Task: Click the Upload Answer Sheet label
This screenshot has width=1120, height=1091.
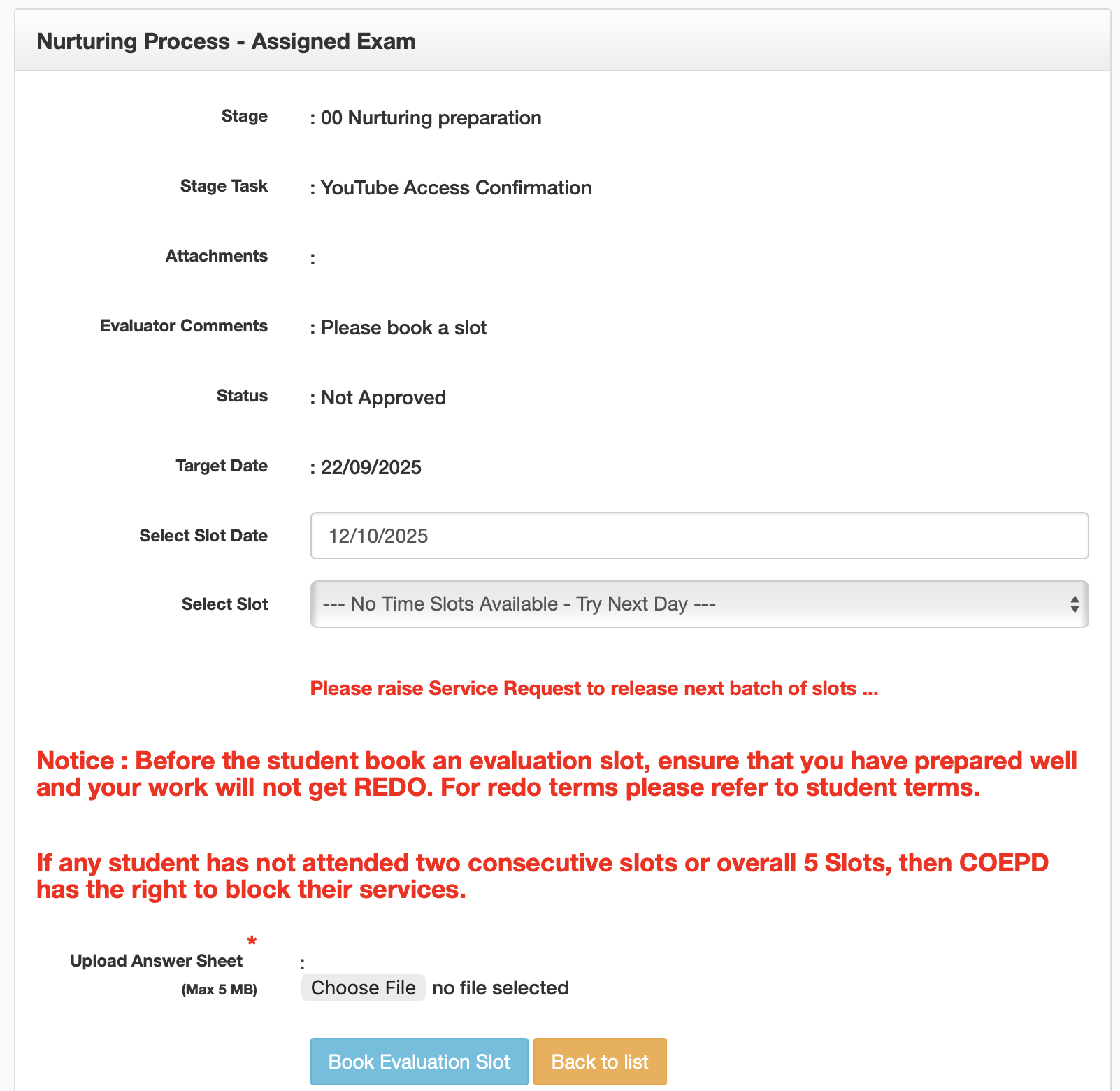Action: (156, 961)
